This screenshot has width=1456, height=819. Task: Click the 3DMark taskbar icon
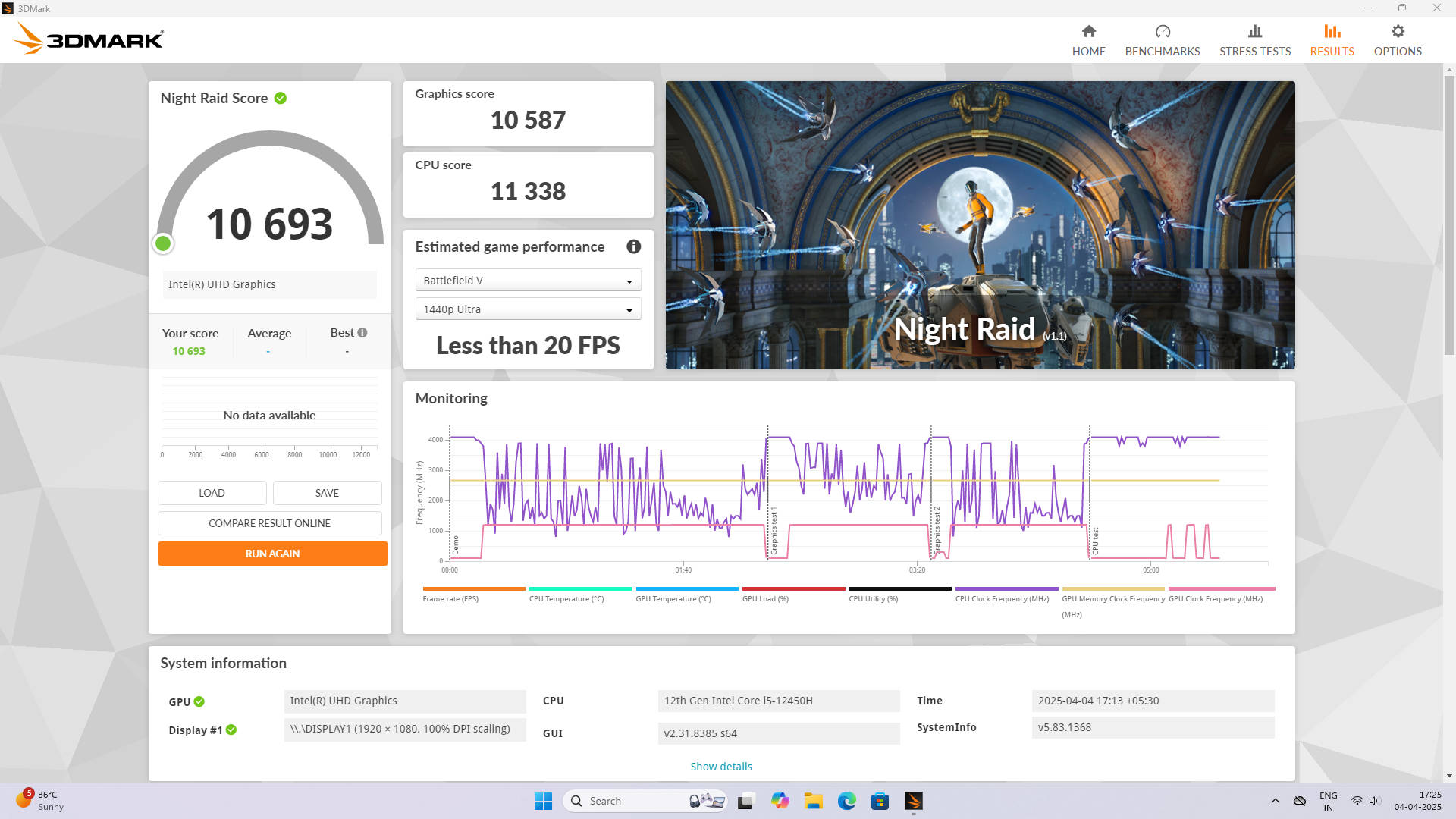(913, 801)
